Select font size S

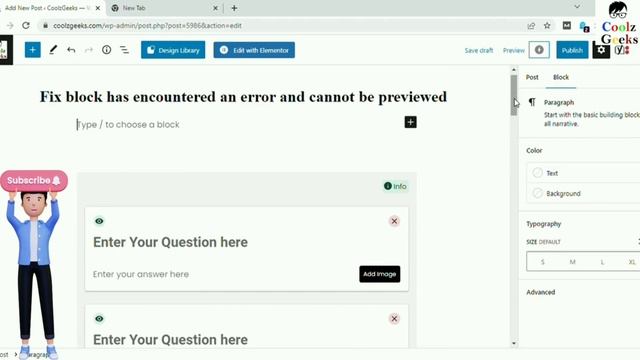[542, 262]
